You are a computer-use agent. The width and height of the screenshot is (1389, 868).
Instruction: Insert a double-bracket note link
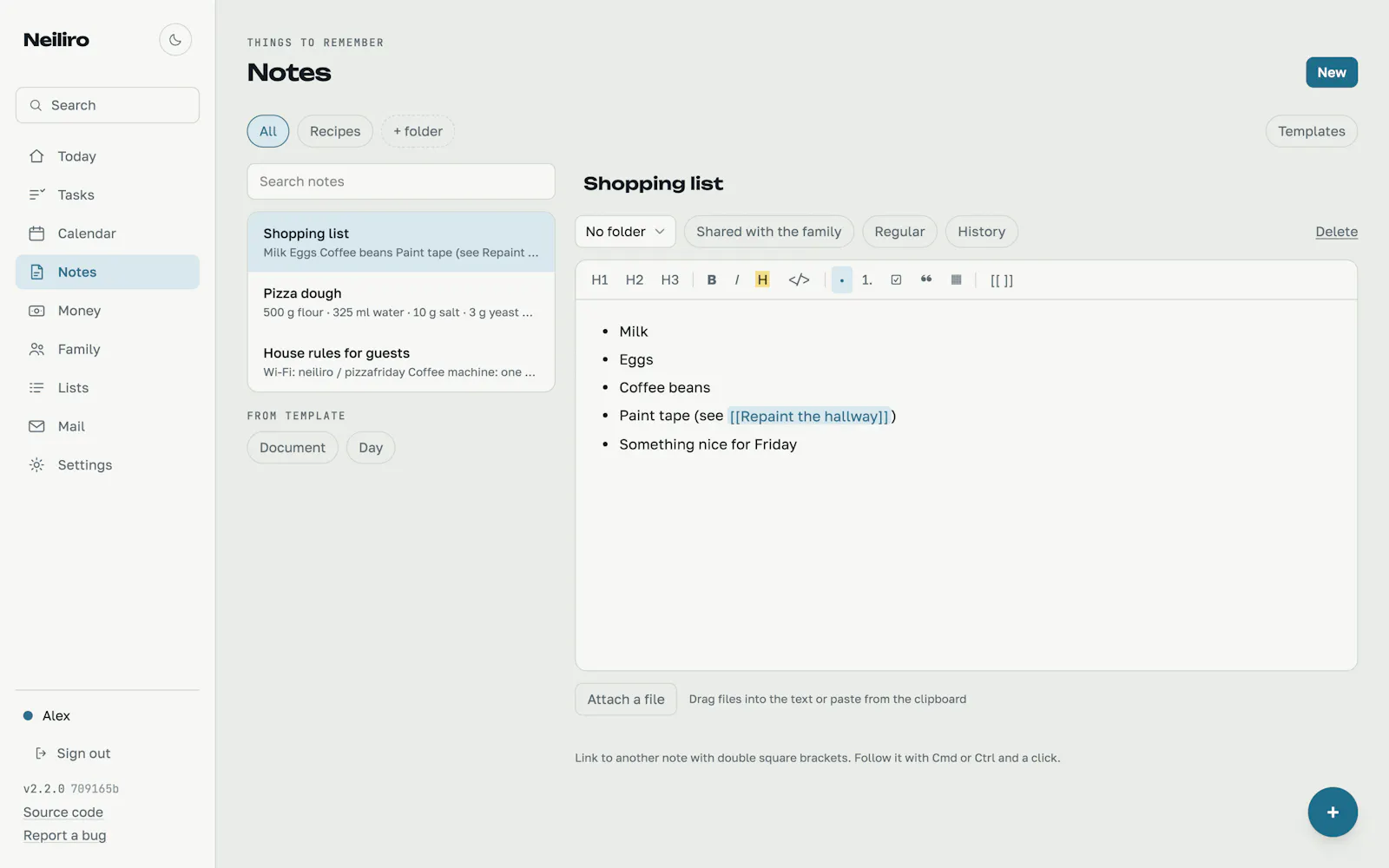coord(1002,279)
